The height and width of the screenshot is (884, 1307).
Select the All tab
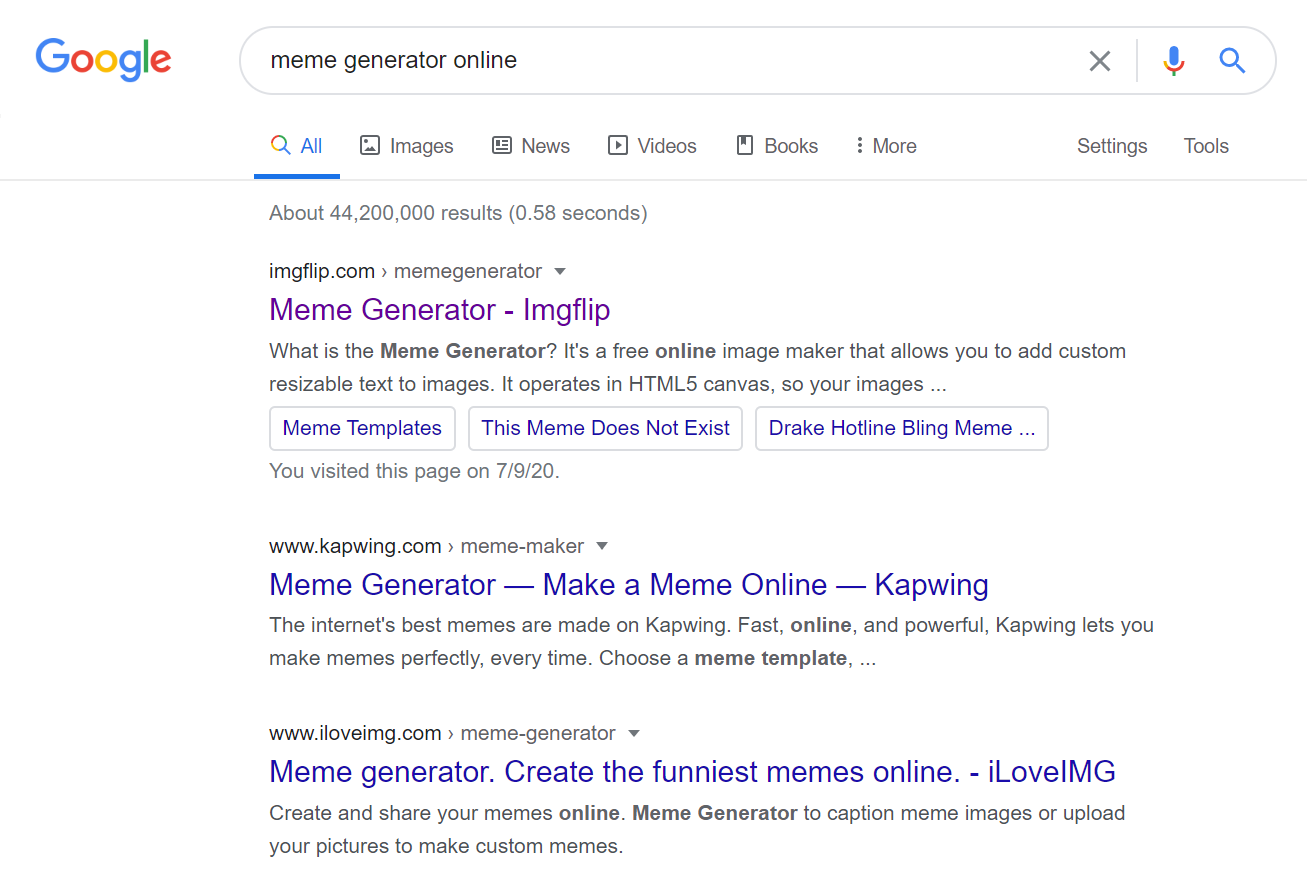[297, 146]
